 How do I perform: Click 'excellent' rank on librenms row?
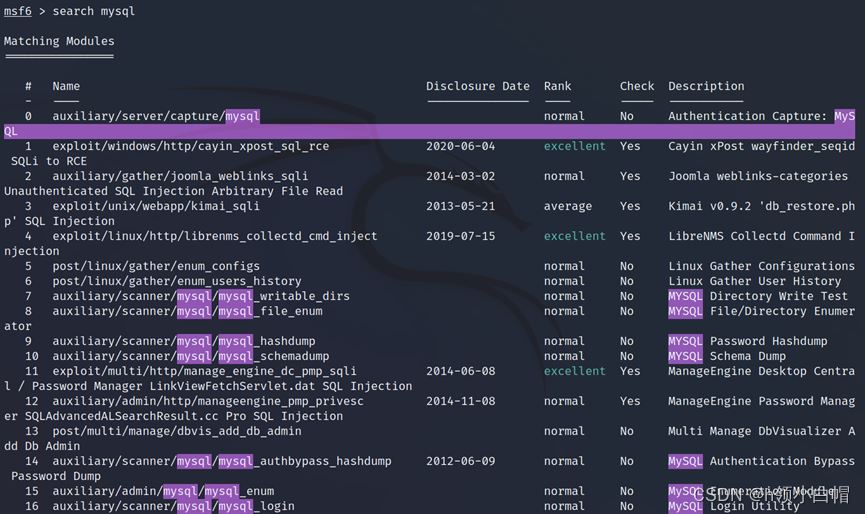pos(575,236)
